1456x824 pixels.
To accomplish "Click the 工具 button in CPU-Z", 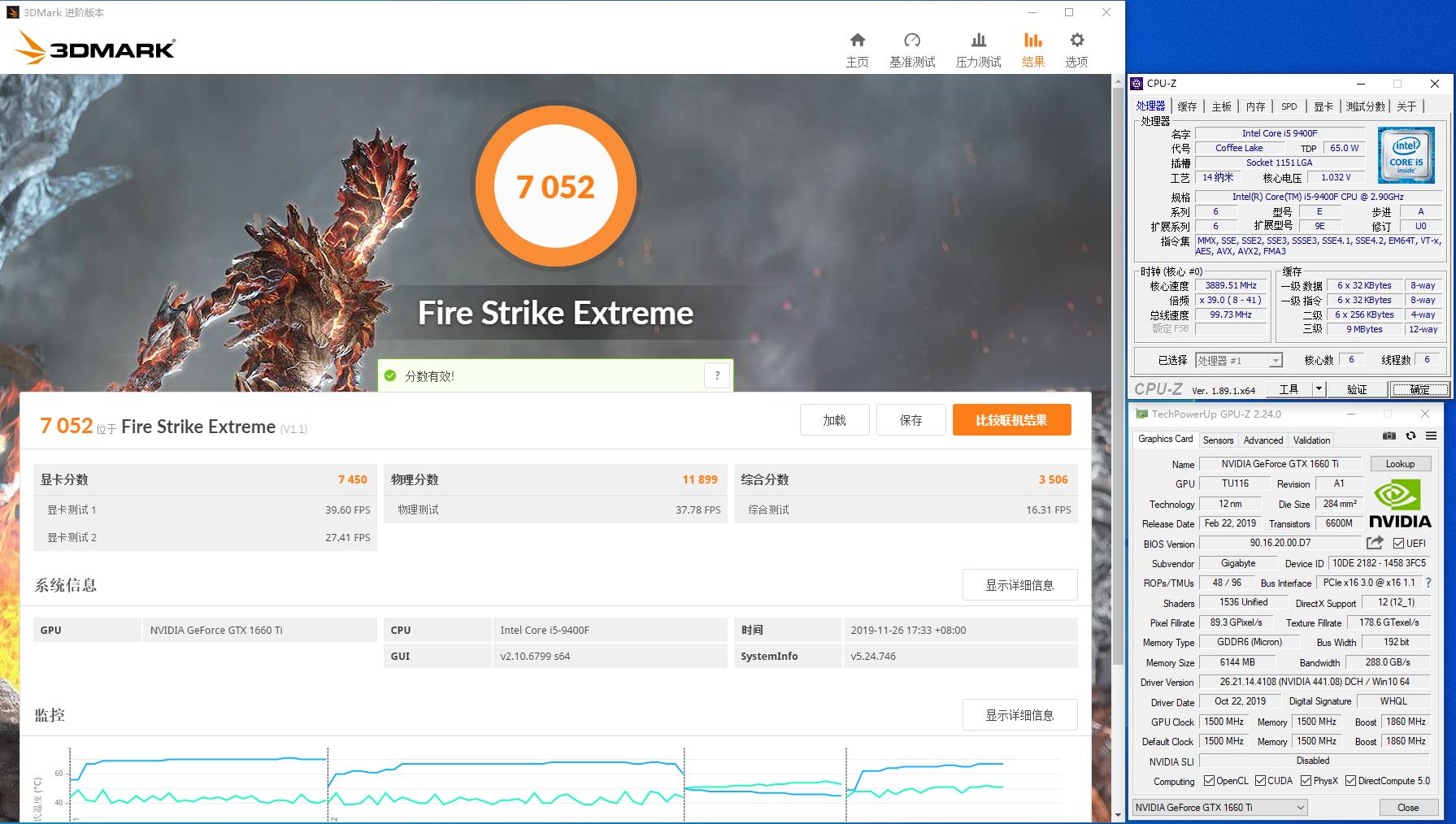I will tap(1289, 389).
